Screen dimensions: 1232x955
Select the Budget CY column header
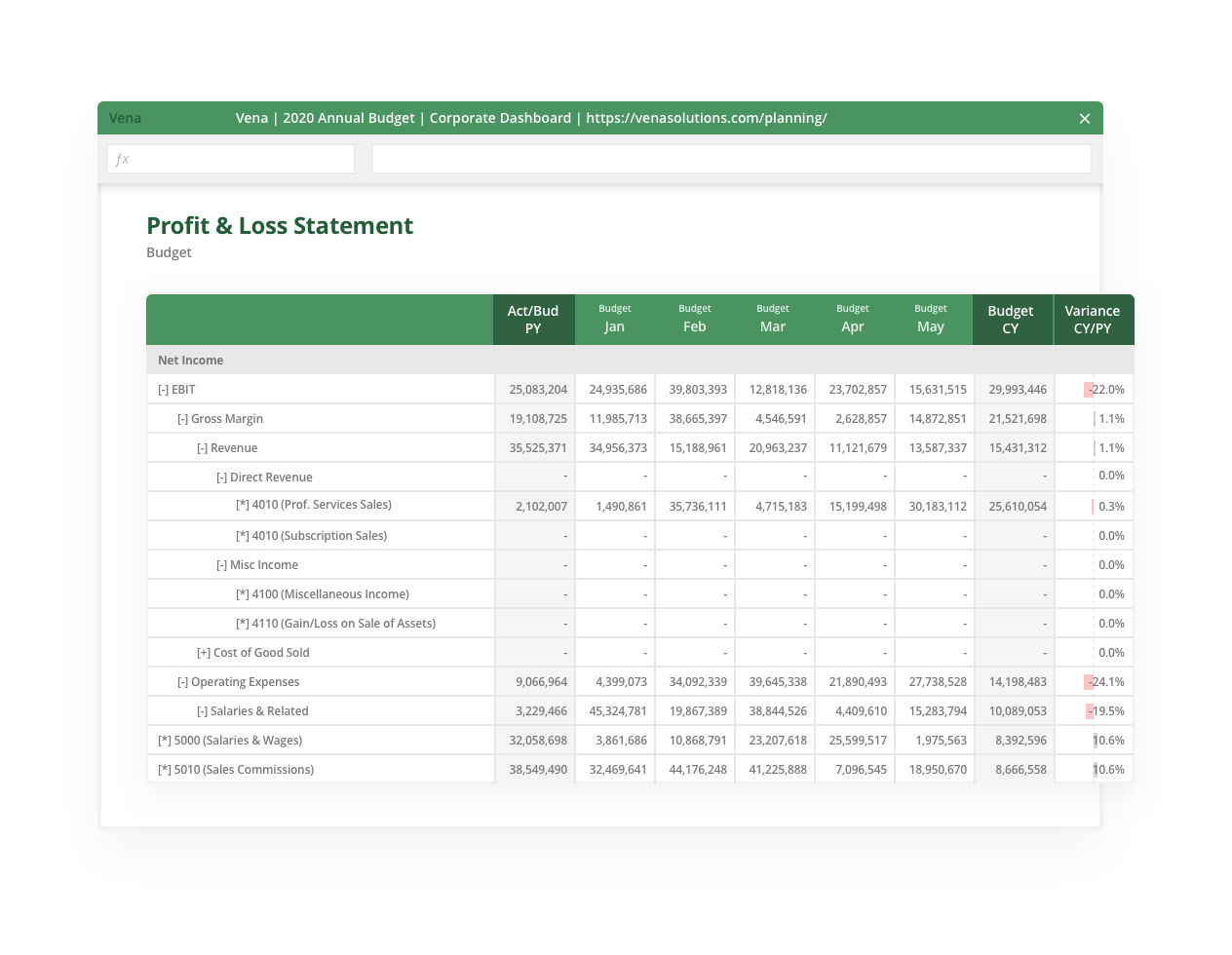tap(1011, 319)
